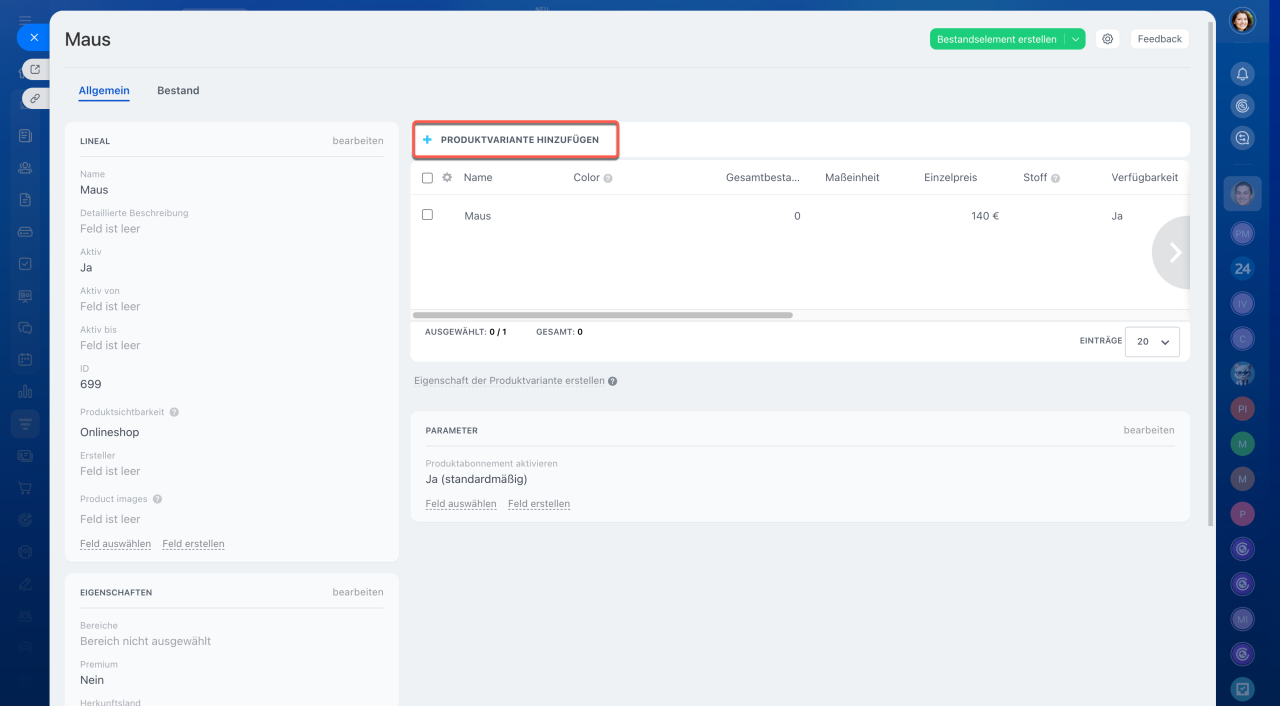Click the help icon beside Product images
The width and height of the screenshot is (1280, 706).
157,499
